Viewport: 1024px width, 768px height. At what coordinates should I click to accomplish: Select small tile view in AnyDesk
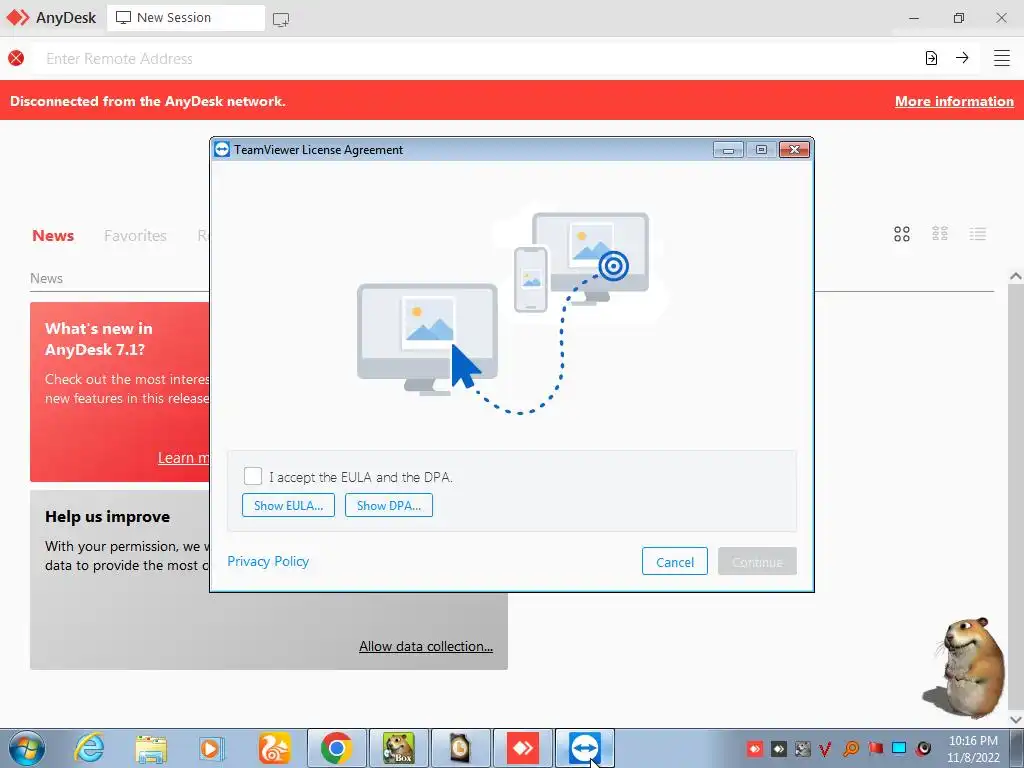(940, 234)
